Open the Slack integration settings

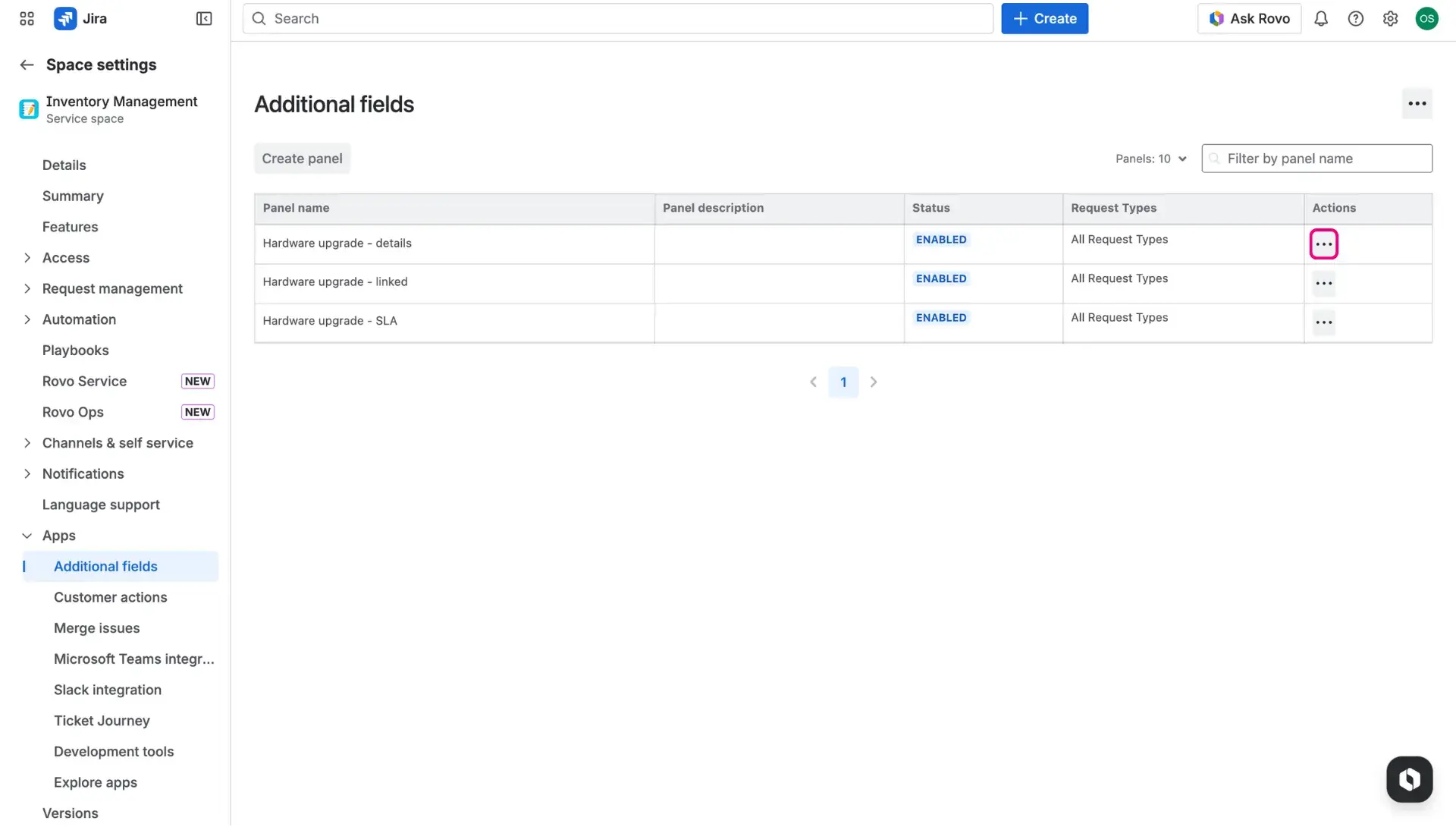click(x=108, y=690)
